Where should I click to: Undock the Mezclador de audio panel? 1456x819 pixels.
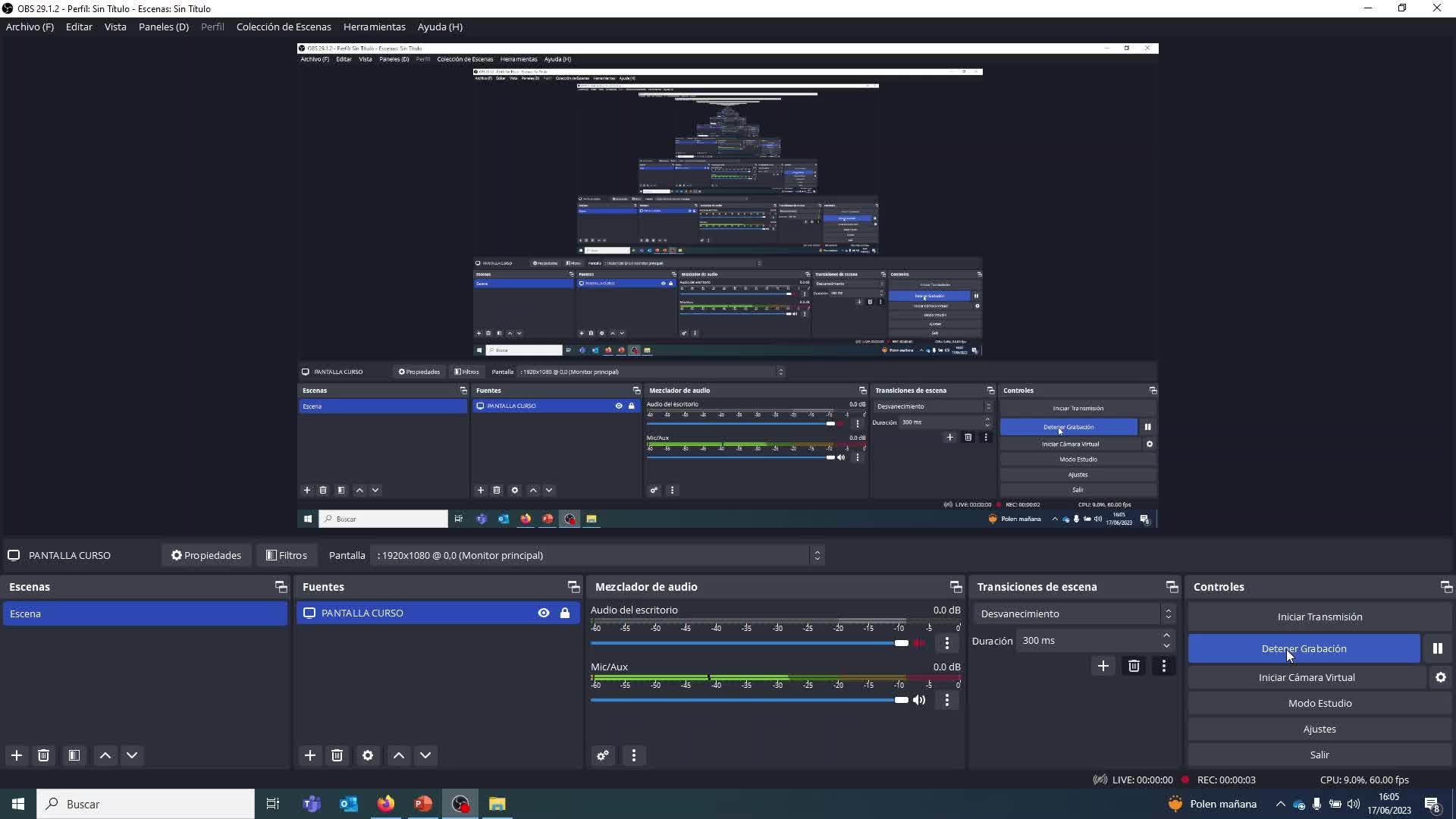pyautogui.click(x=955, y=587)
